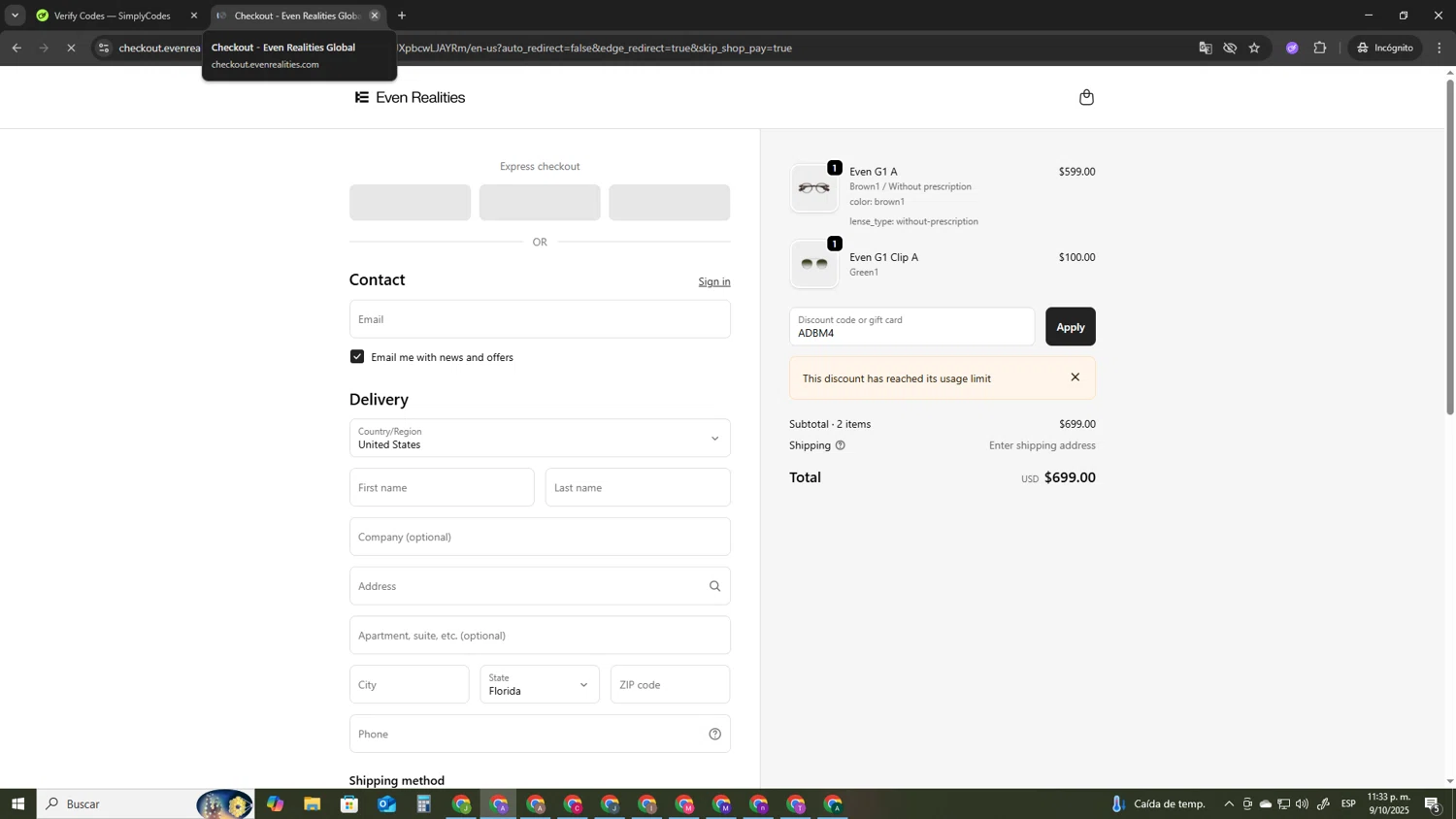Viewport: 1456px width, 819px height.
Task: Open the network tray icon
Action: pos(1283,803)
